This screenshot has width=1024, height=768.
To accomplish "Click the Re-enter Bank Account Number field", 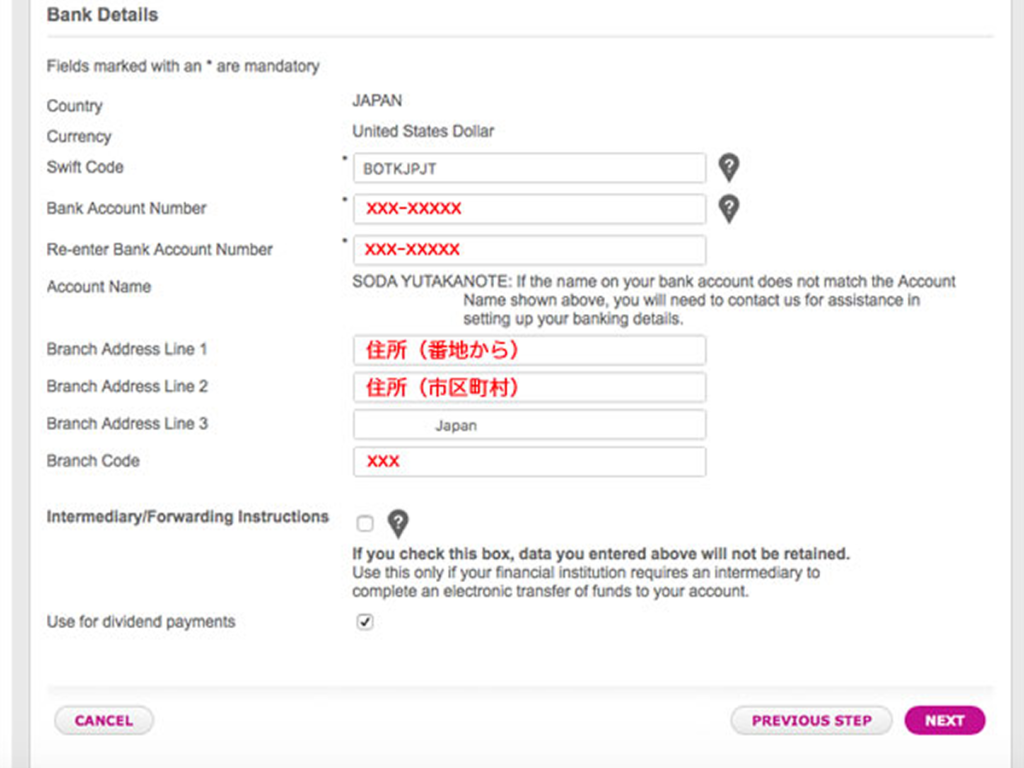I will click(x=529, y=249).
